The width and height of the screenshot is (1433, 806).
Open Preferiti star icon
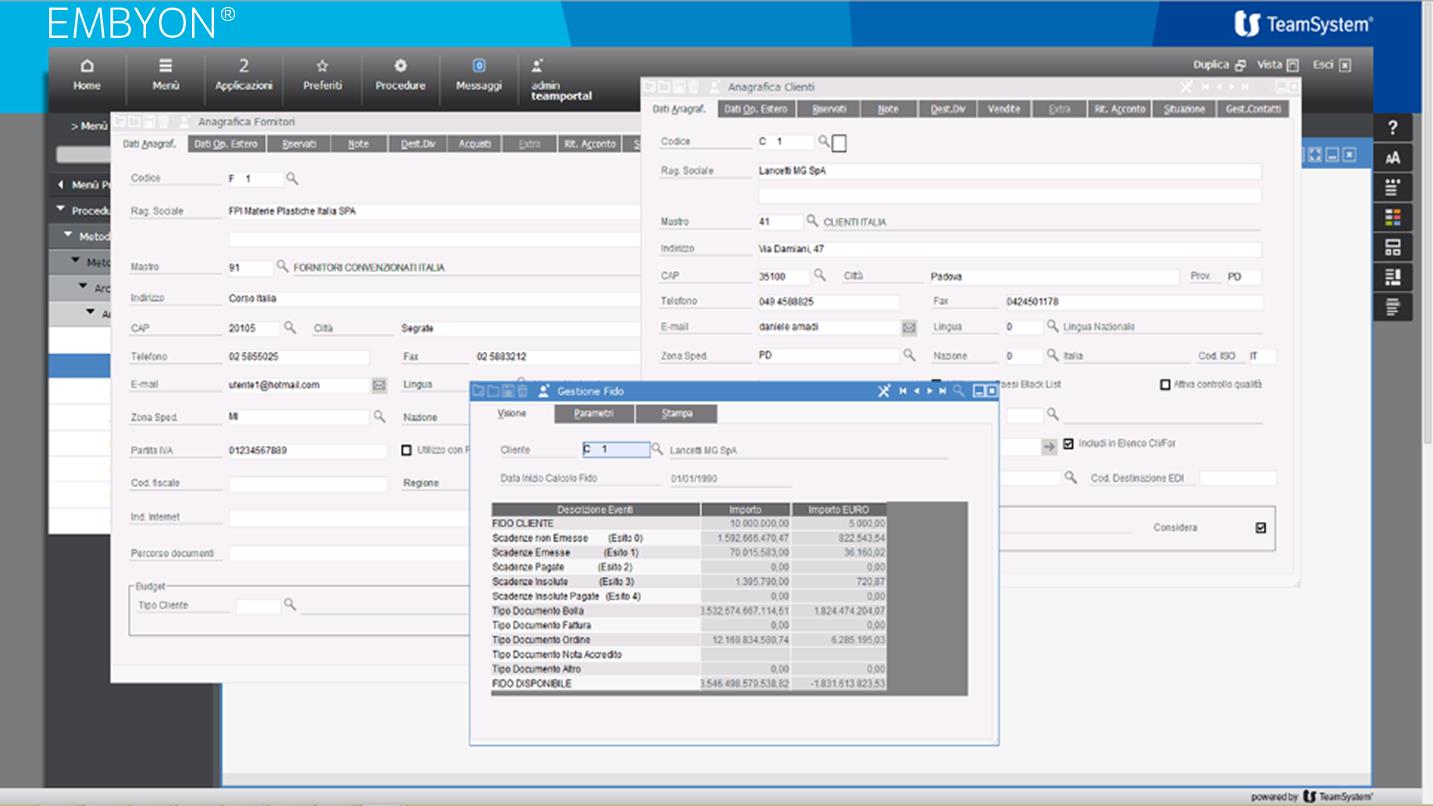322,75
